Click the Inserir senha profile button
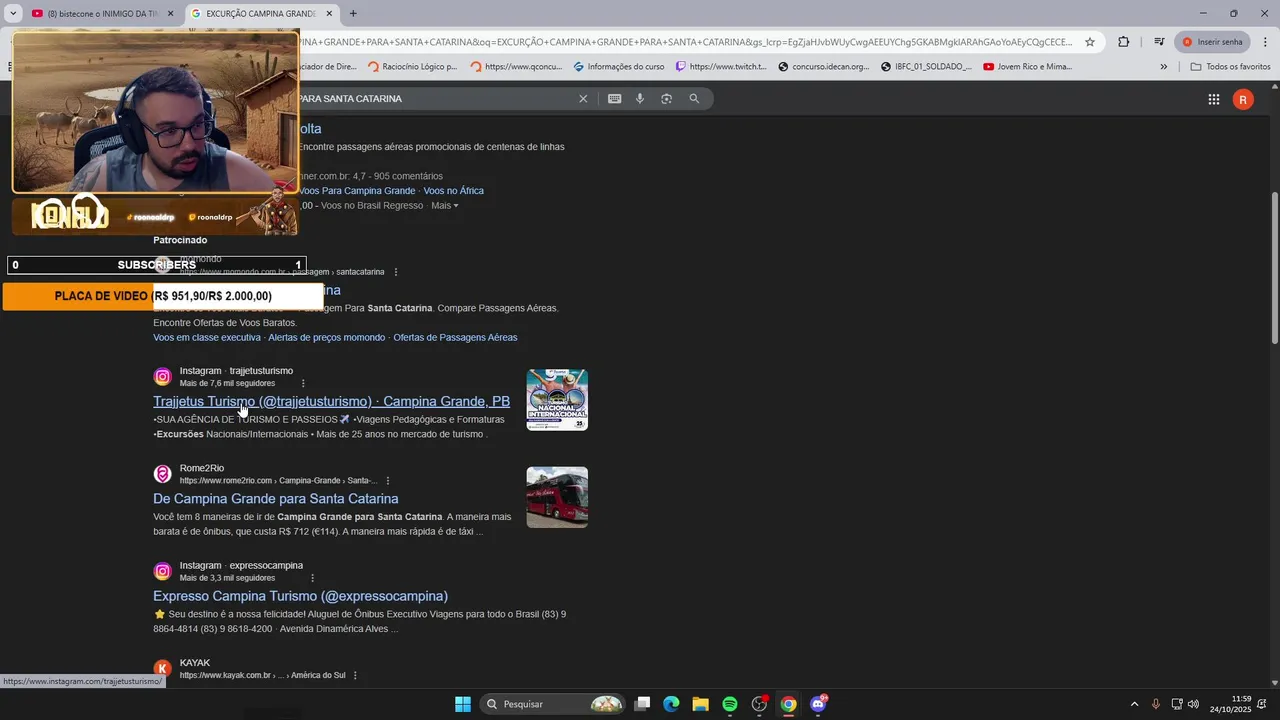 coord(1212,42)
